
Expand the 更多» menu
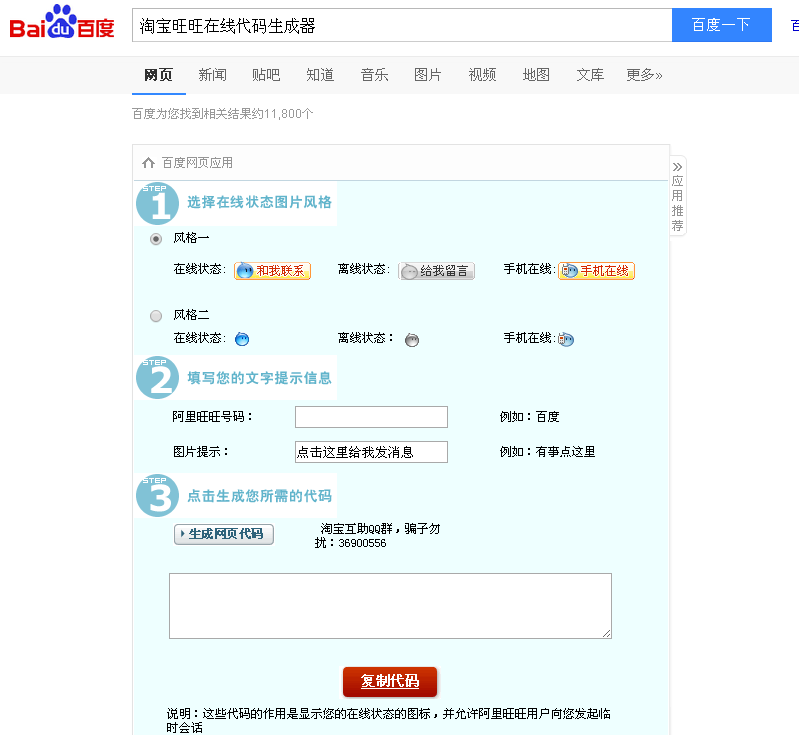(644, 75)
